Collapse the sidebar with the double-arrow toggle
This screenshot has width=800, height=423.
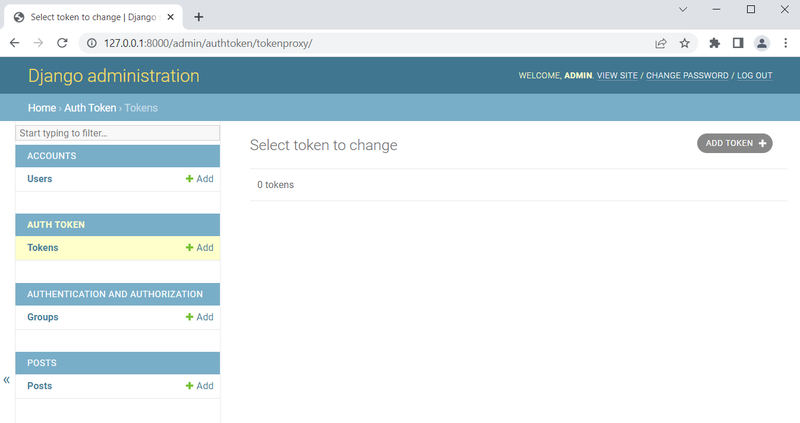(7, 380)
